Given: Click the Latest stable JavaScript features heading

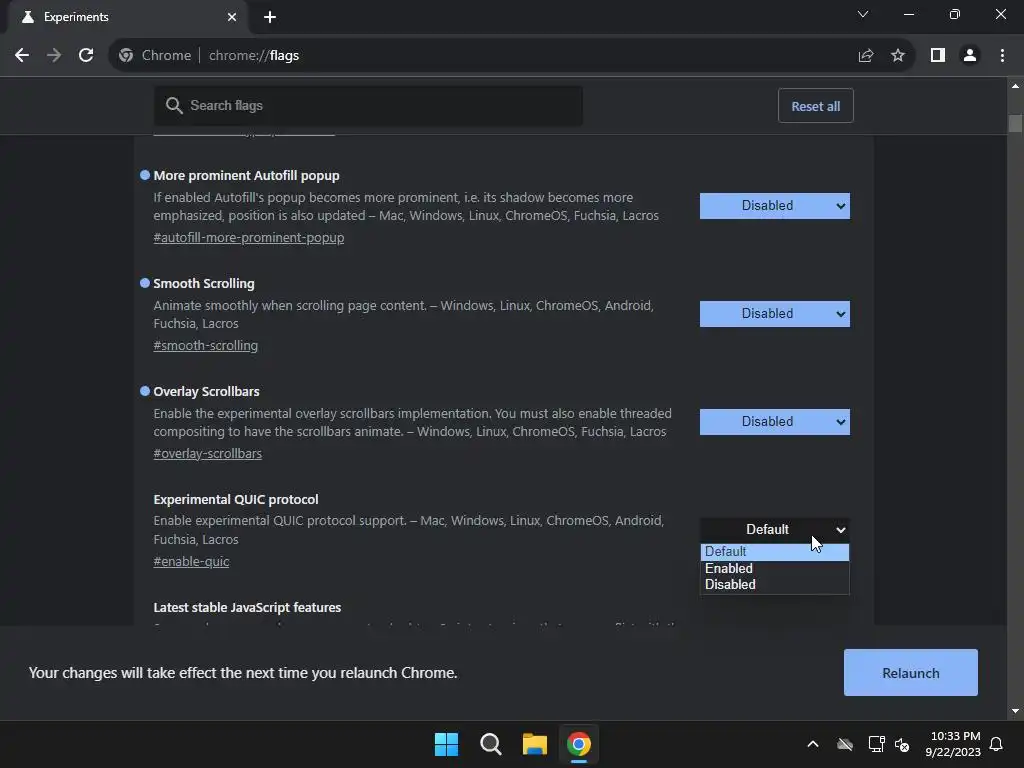Looking at the screenshot, I should coord(247,607).
